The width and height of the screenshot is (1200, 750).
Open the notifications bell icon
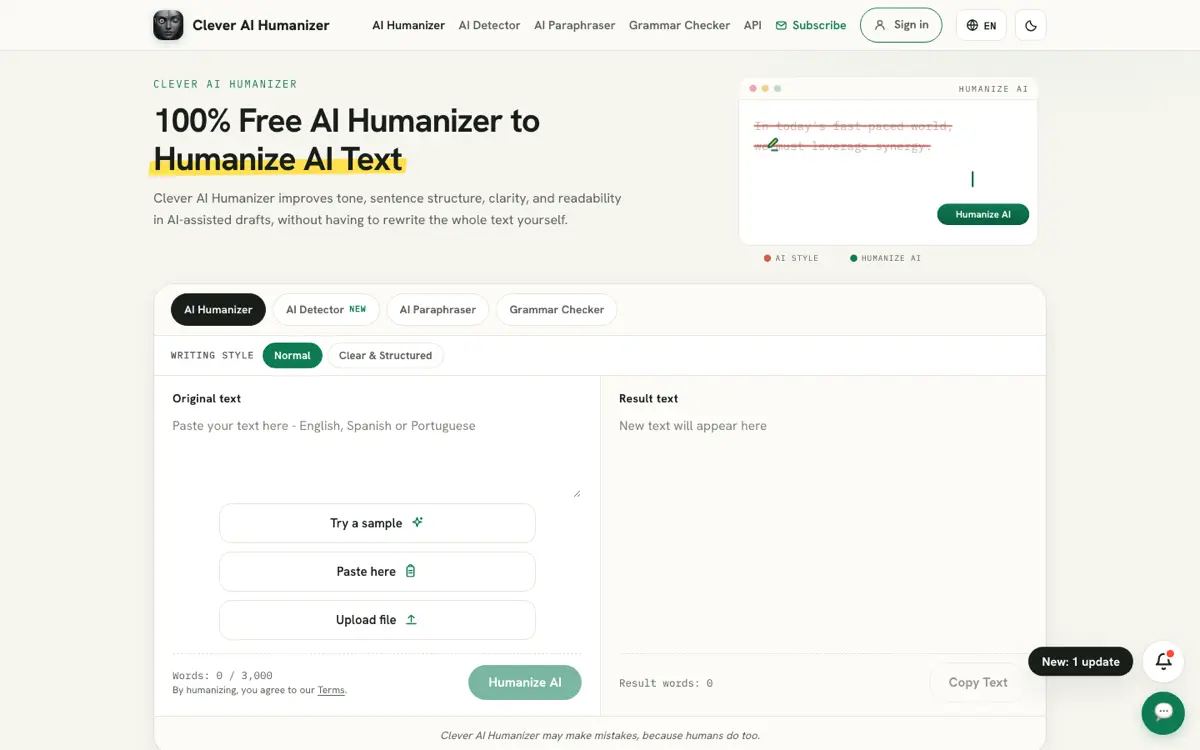pos(1163,661)
